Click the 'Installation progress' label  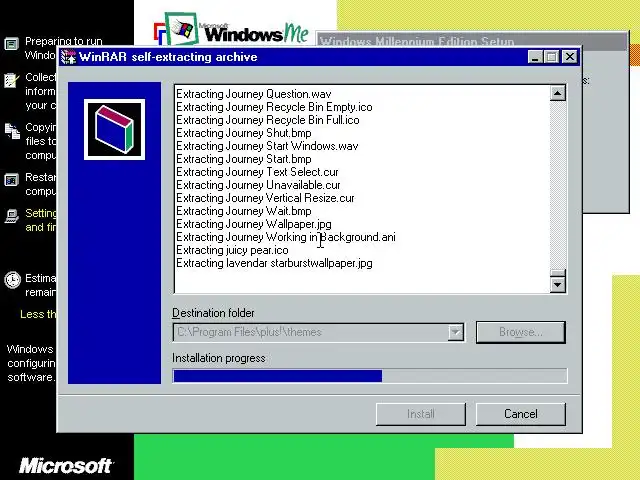tap(219, 358)
